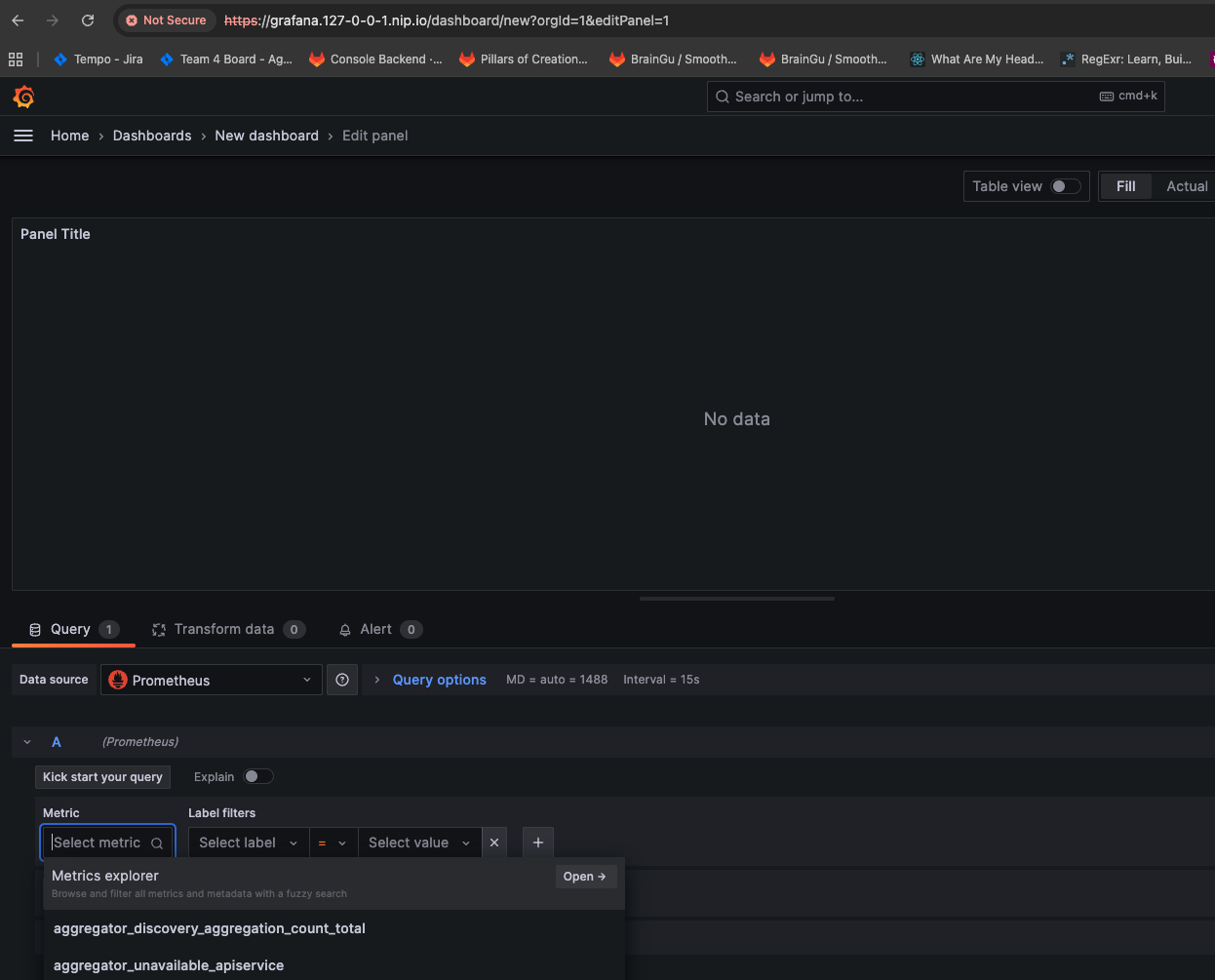Image resolution: width=1215 pixels, height=980 pixels.
Task: Expand the Query options section
Action: pyautogui.click(x=377, y=680)
